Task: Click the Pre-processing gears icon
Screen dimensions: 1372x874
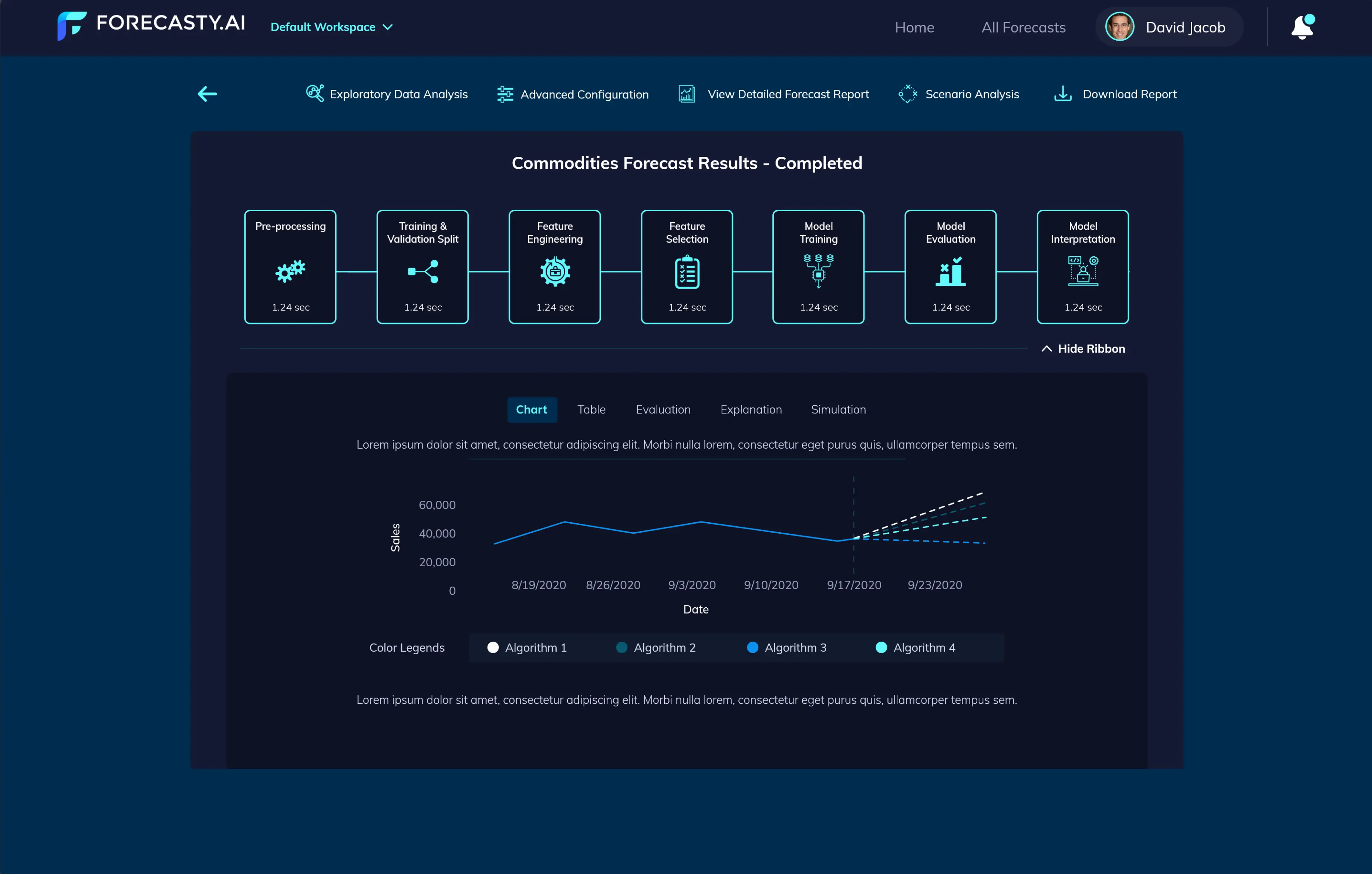Action: [291, 271]
